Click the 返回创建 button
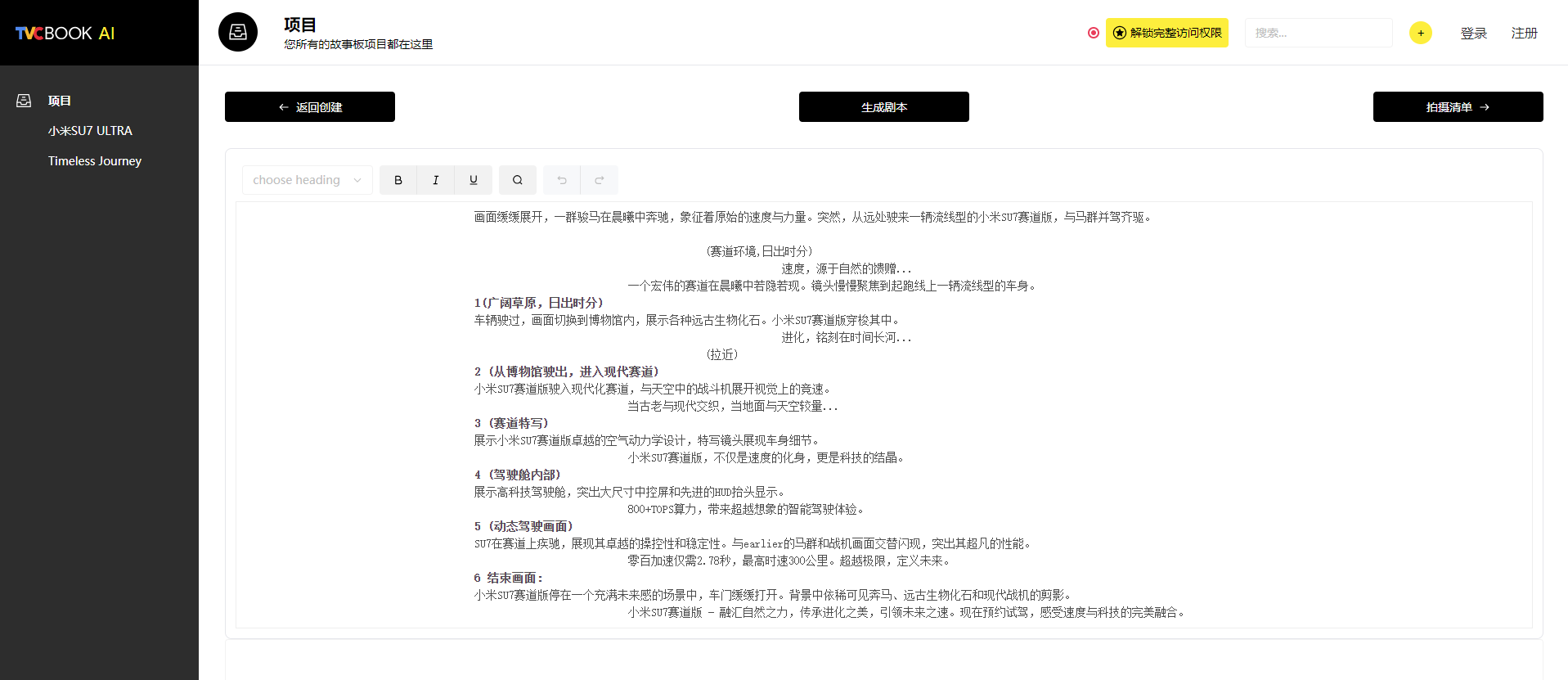Screen dimensions: 1568x680 click(310, 107)
